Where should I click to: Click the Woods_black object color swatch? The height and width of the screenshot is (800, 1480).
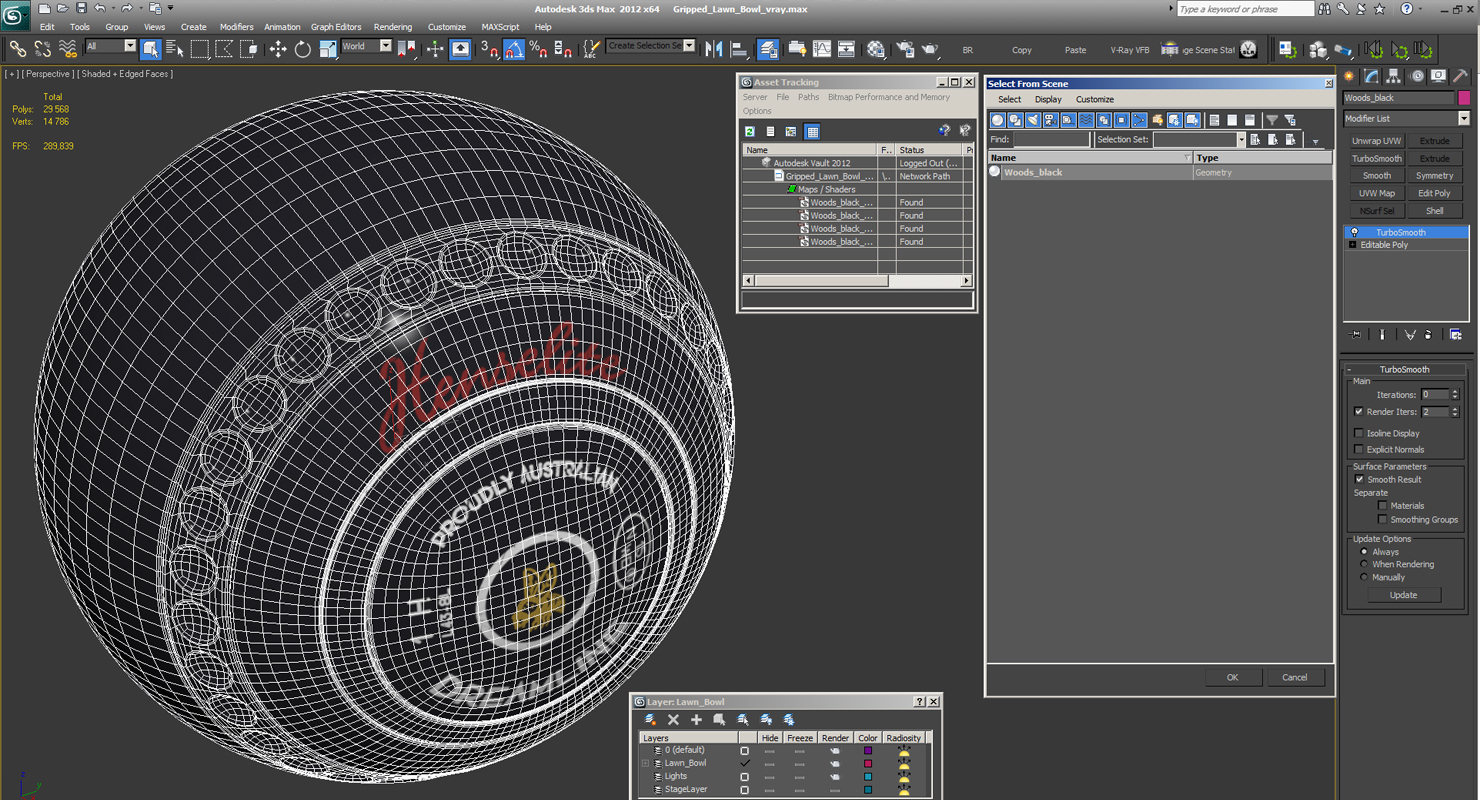tap(1464, 98)
